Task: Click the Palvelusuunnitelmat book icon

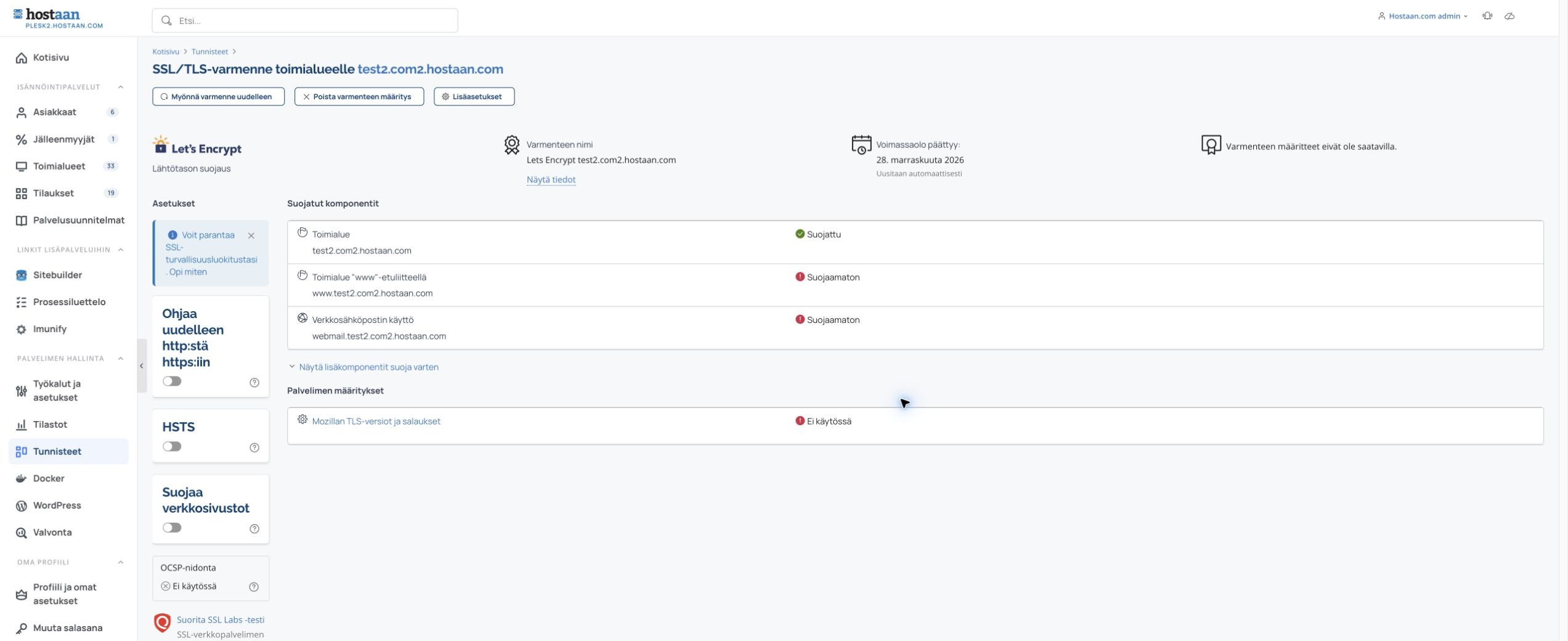Action: click(22, 221)
